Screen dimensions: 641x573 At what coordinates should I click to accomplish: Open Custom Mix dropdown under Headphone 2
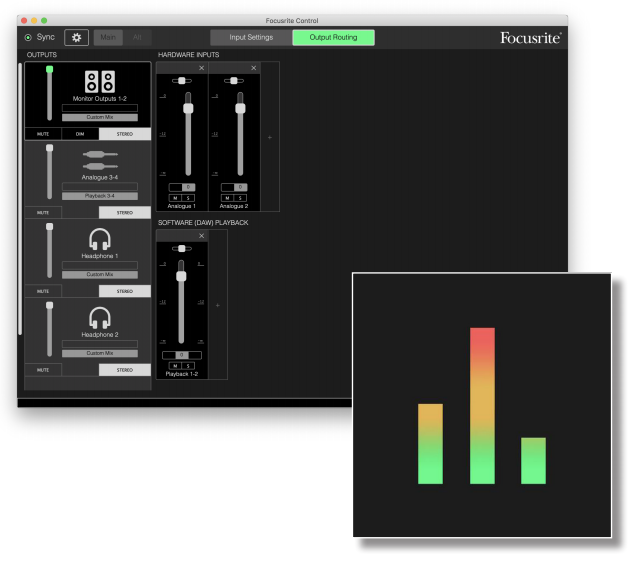coord(100,353)
